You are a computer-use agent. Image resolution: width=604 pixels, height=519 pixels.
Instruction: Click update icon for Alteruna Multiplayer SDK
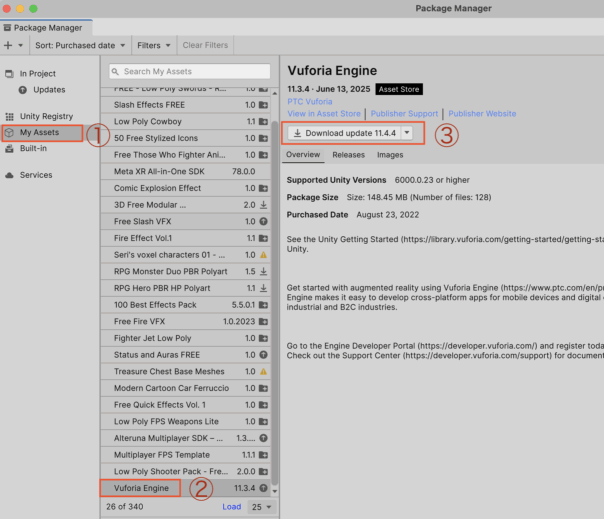point(263,438)
